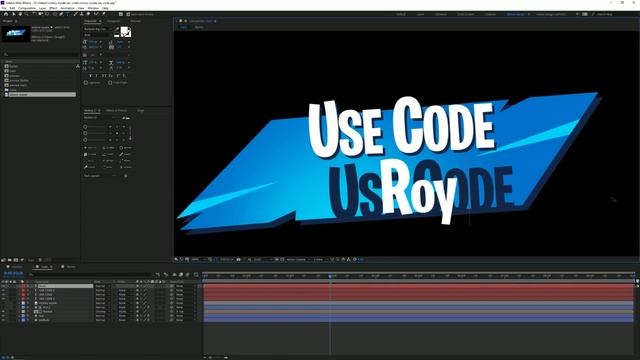Click the Project panel search field
The height and width of the screenshot is (360, 640).
tap(41, 54)
